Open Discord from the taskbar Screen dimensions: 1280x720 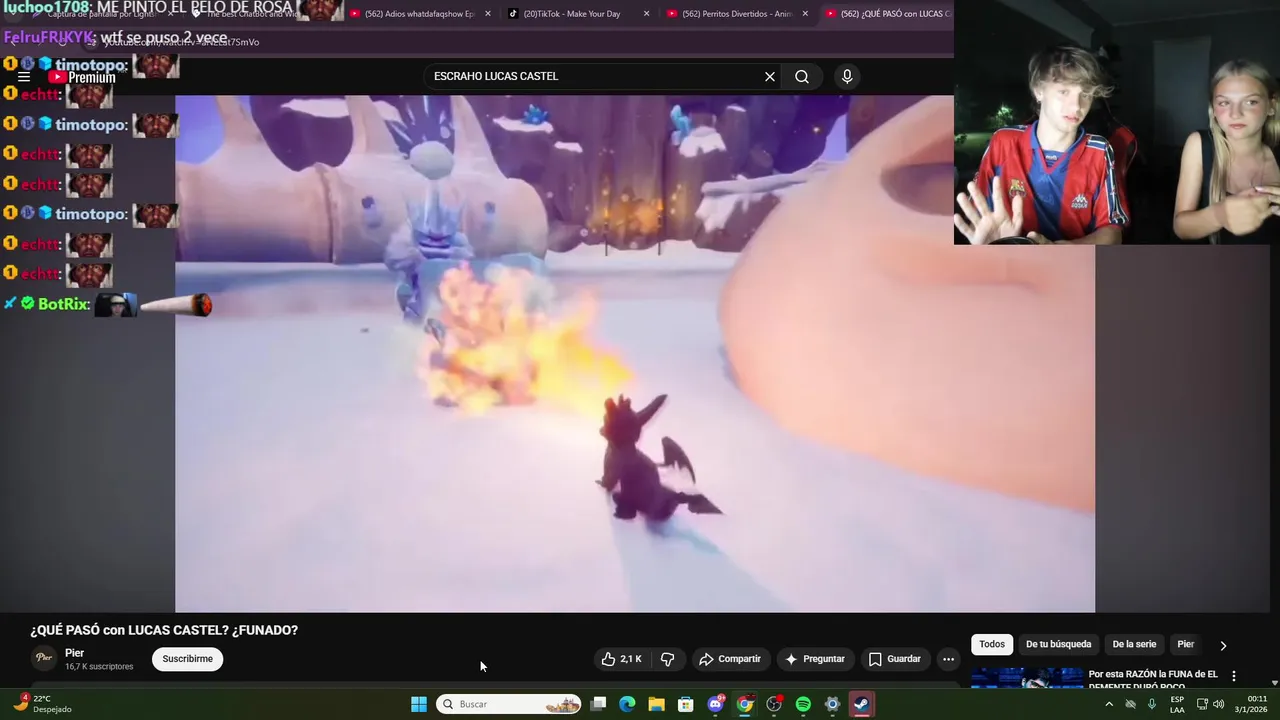(715, 704)
